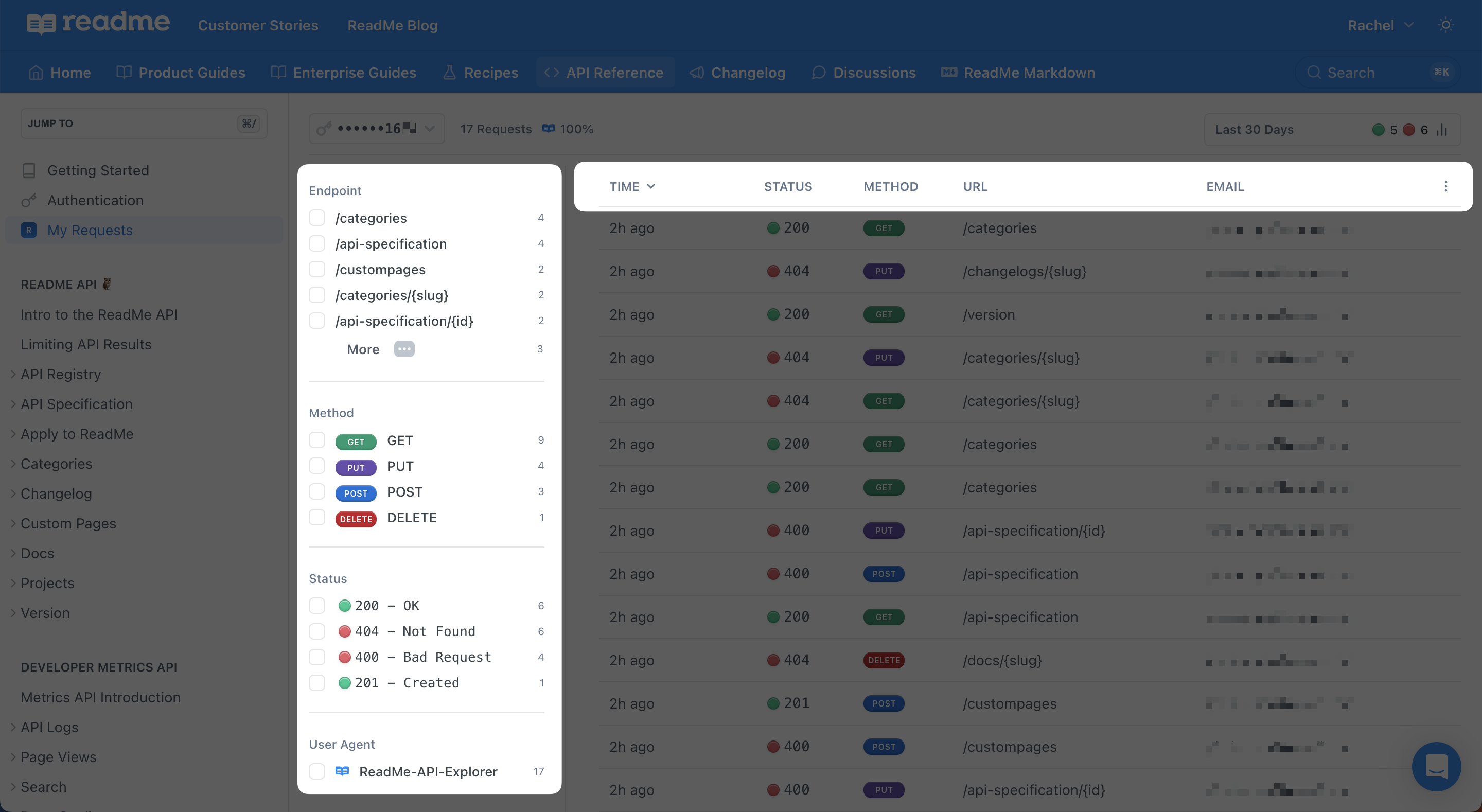Click the More ellipsis icon under Endpoint
The width and height of the screenshot is (1482, 812).
pyautogui.click(x=404, y=349)
